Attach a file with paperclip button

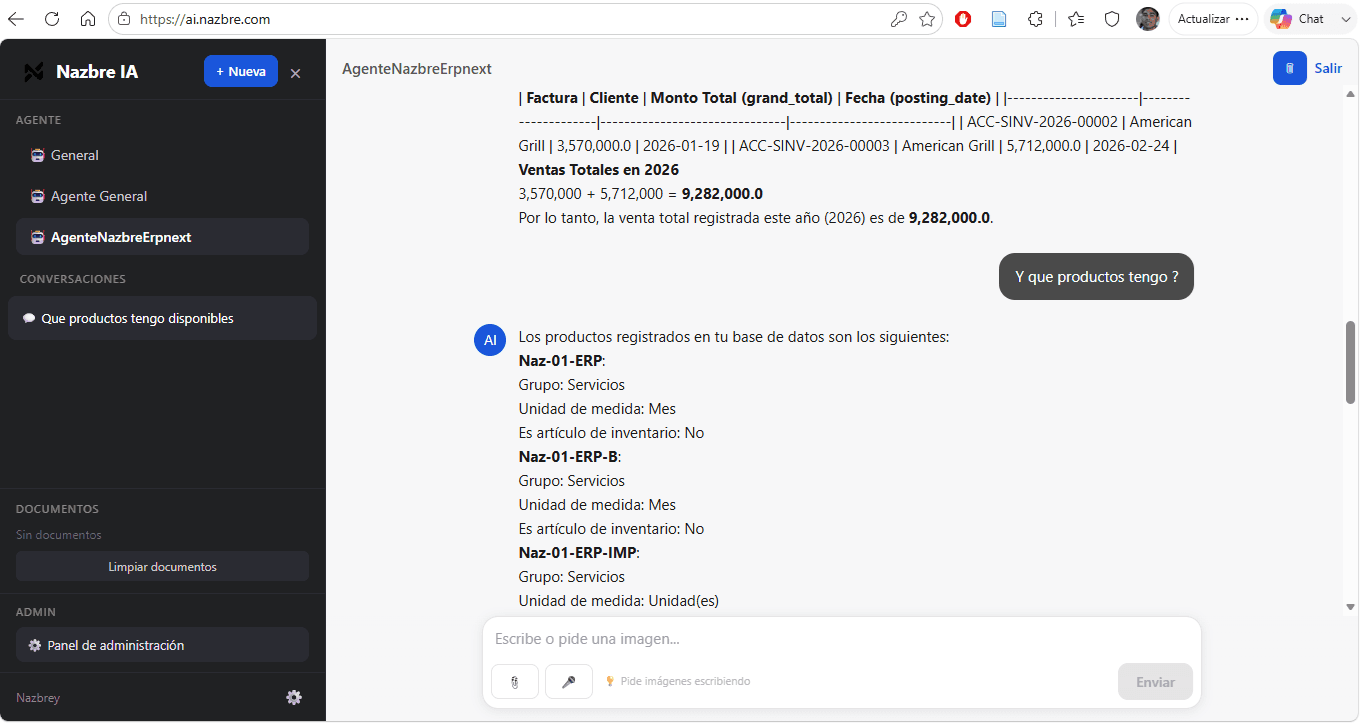(x=515, y=681)
